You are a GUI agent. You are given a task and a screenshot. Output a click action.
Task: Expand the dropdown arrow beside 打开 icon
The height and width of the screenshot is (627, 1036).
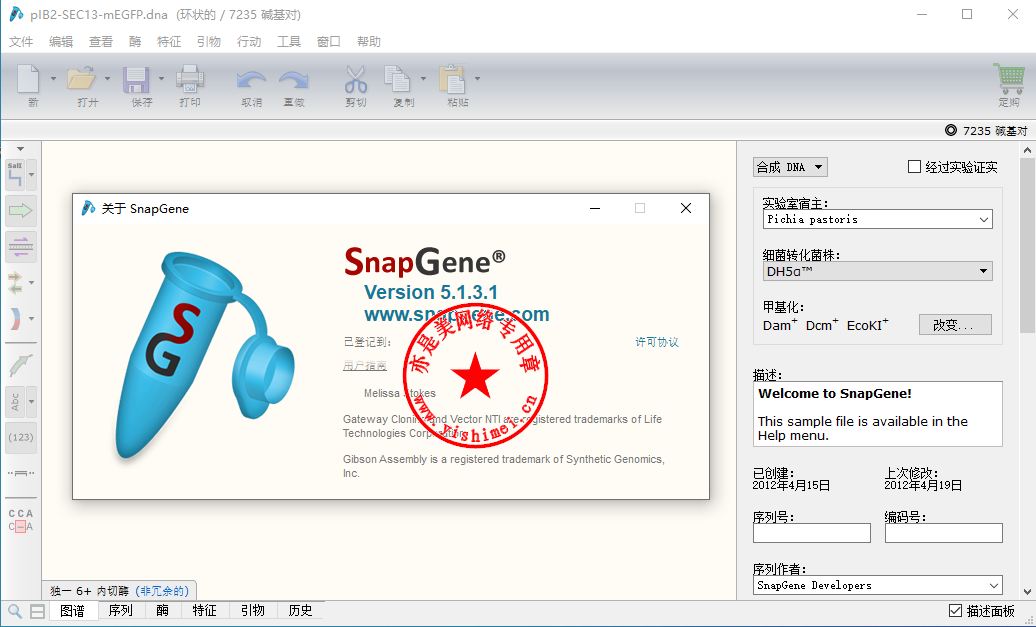pos(107,79)
